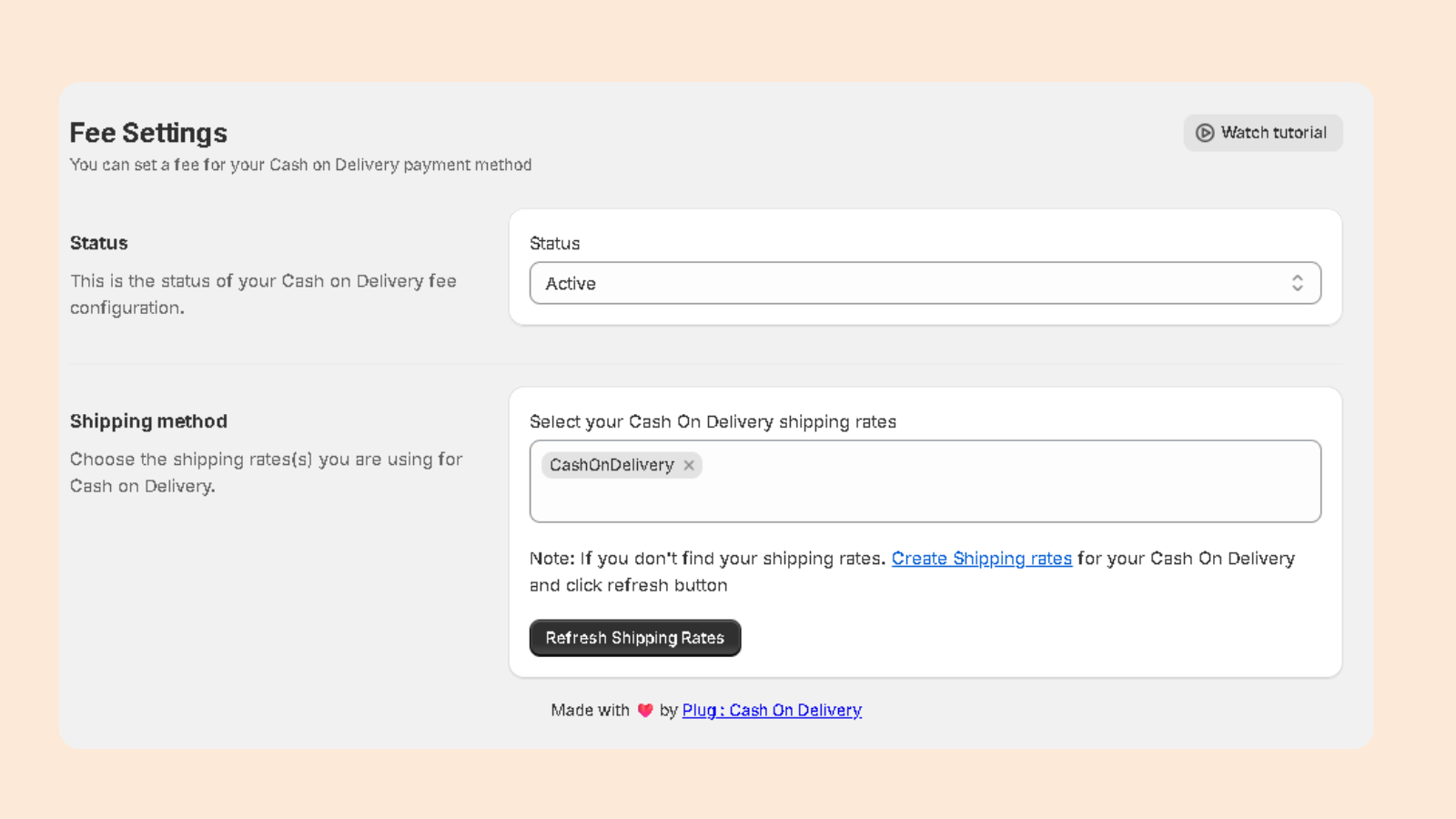Remove the CashOnDelivery tag with its x
This screenshot has height=819, width=1456.
pyautogui.click(x=689, y=465)
